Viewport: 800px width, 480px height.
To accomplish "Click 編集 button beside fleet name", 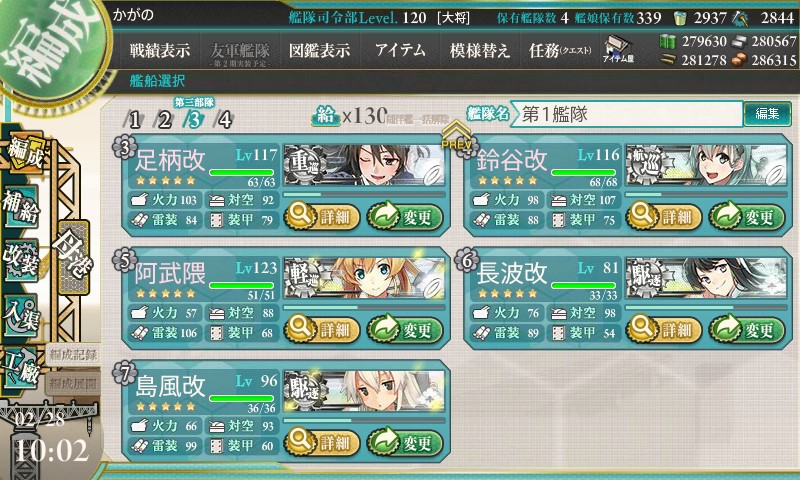I will click(x=767, y=114).
